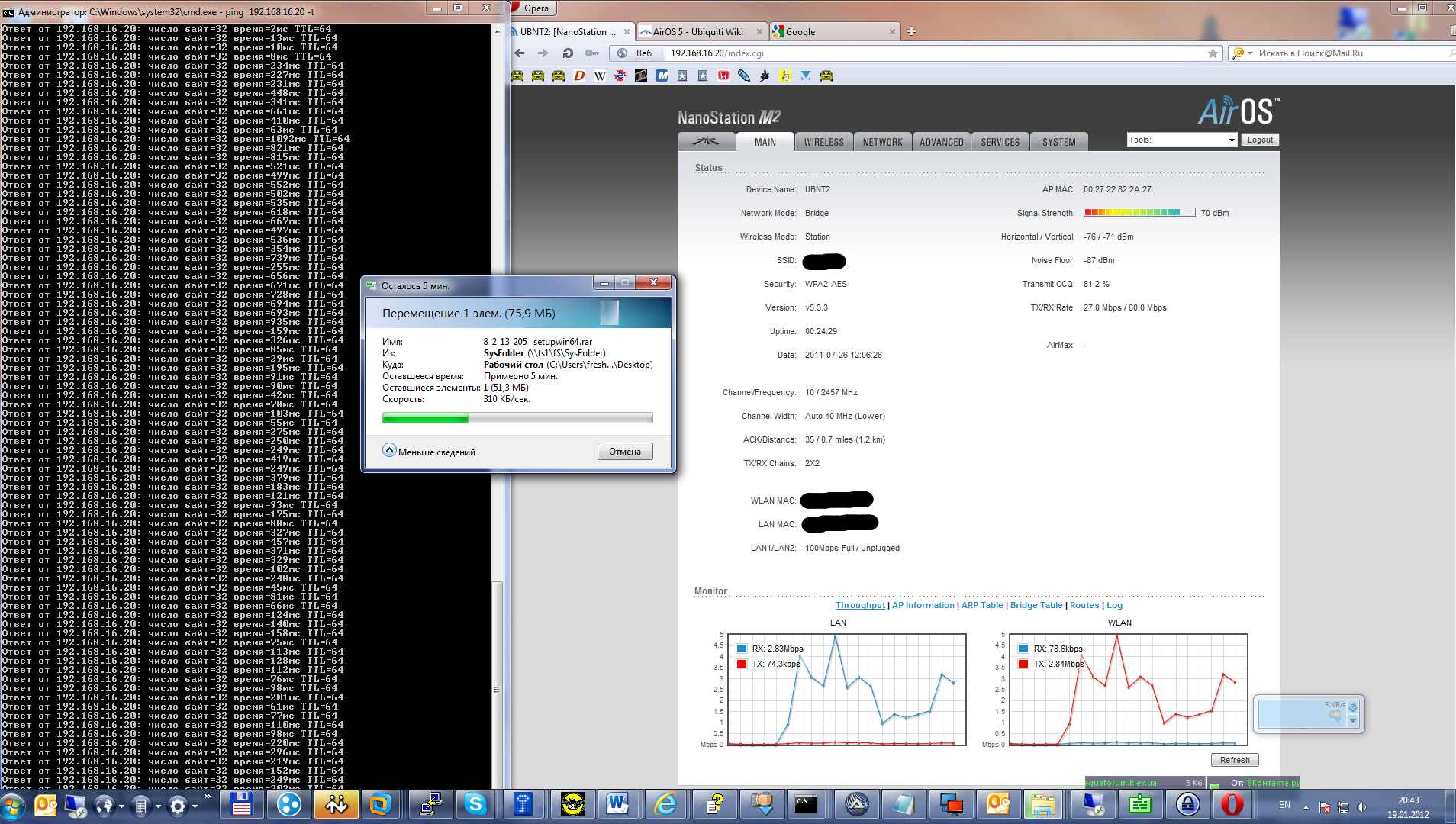Open the blue M bookmark icon
This screenshot has height=824, width=1456.
tap(662, 76)
